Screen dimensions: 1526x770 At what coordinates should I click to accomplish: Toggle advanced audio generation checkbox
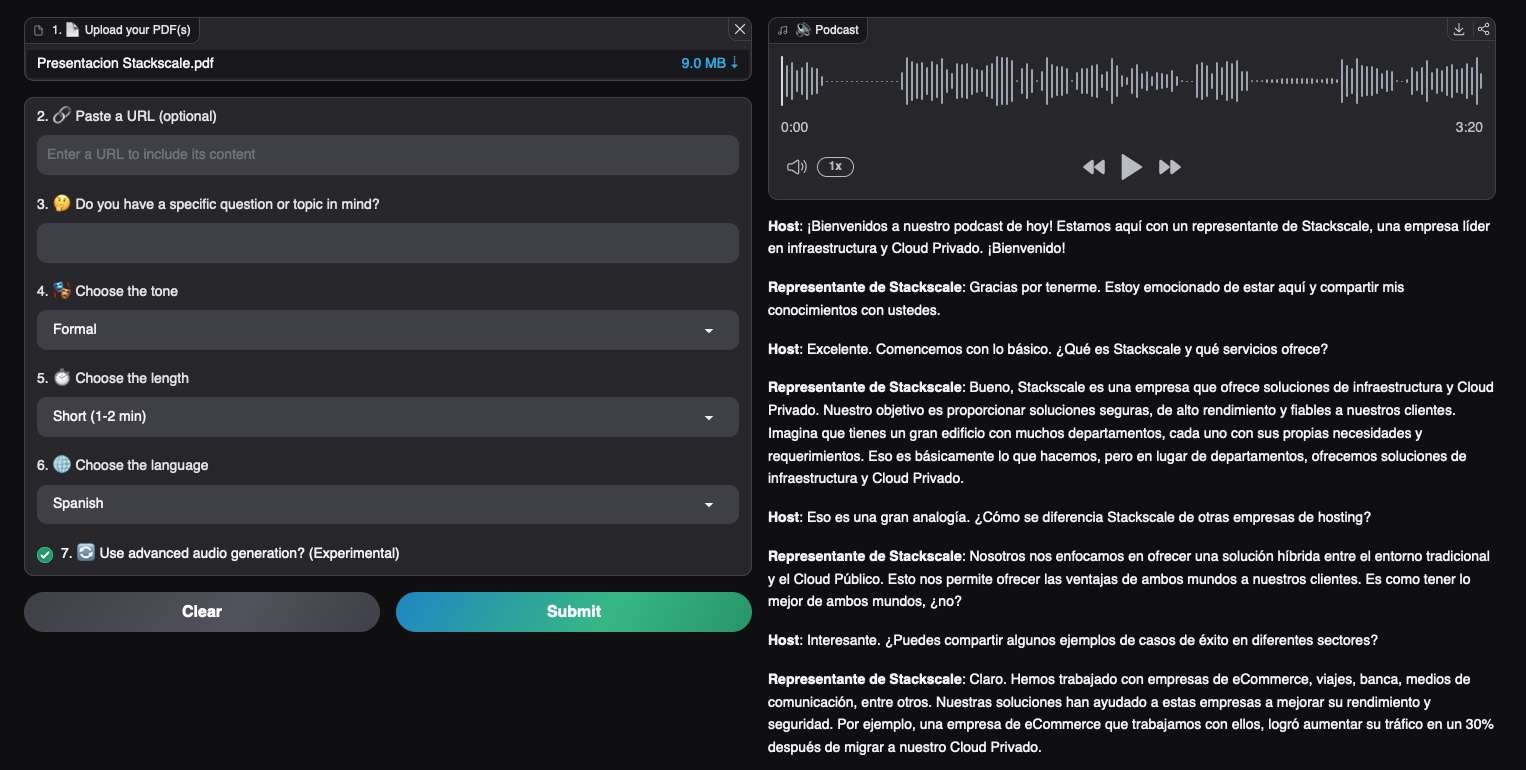click(45, 554)
